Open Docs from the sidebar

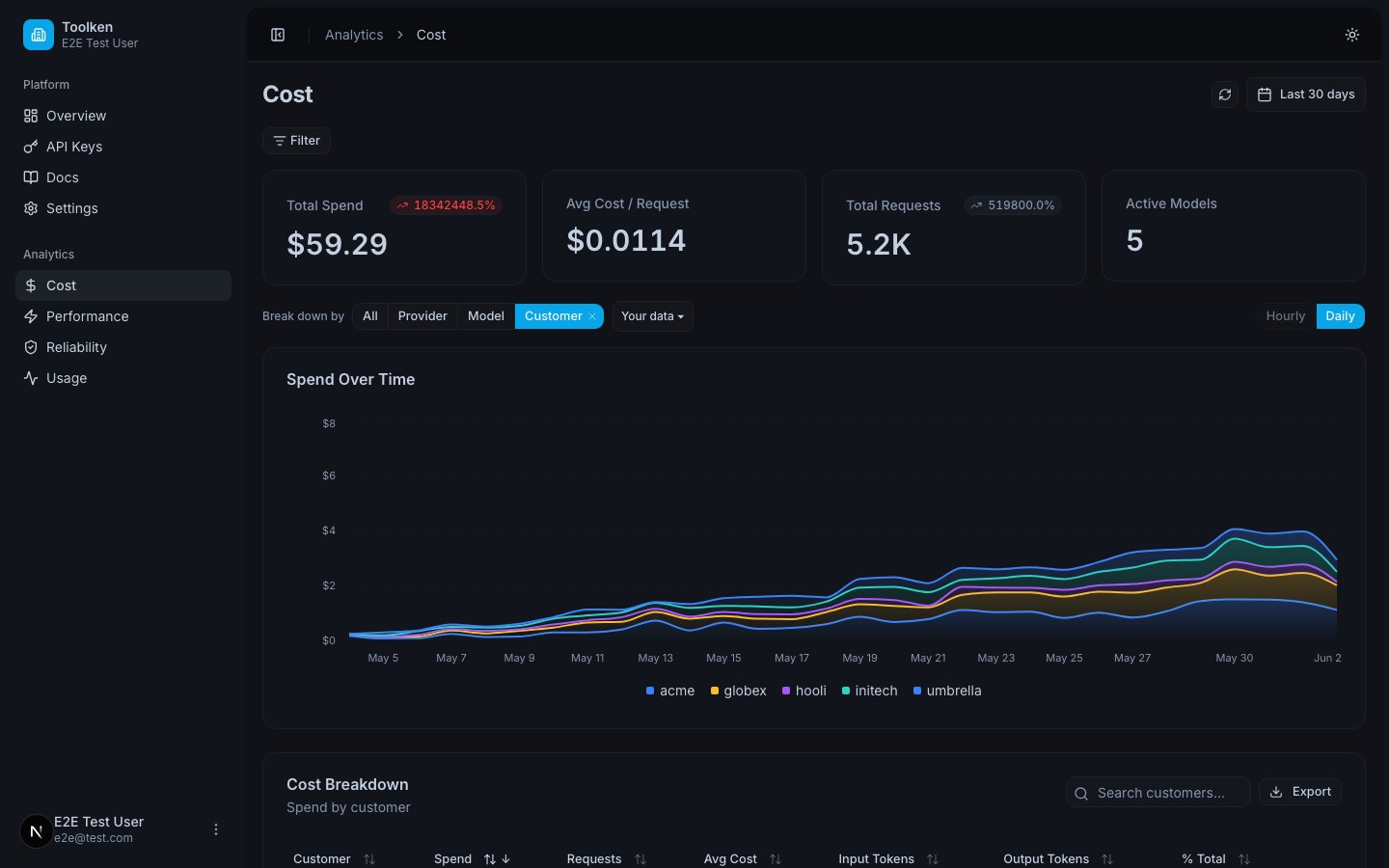pos(123,177)
